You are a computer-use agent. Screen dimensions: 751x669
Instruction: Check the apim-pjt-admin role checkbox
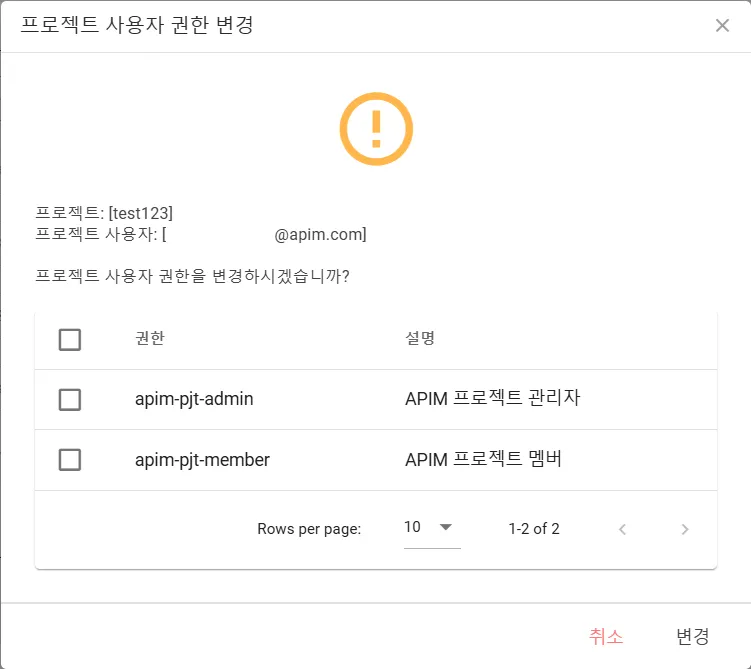[x=70, y=399]
